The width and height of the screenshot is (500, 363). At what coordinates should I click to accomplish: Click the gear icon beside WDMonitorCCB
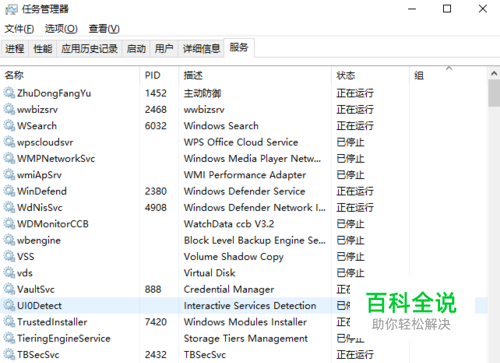pos(9,223)
